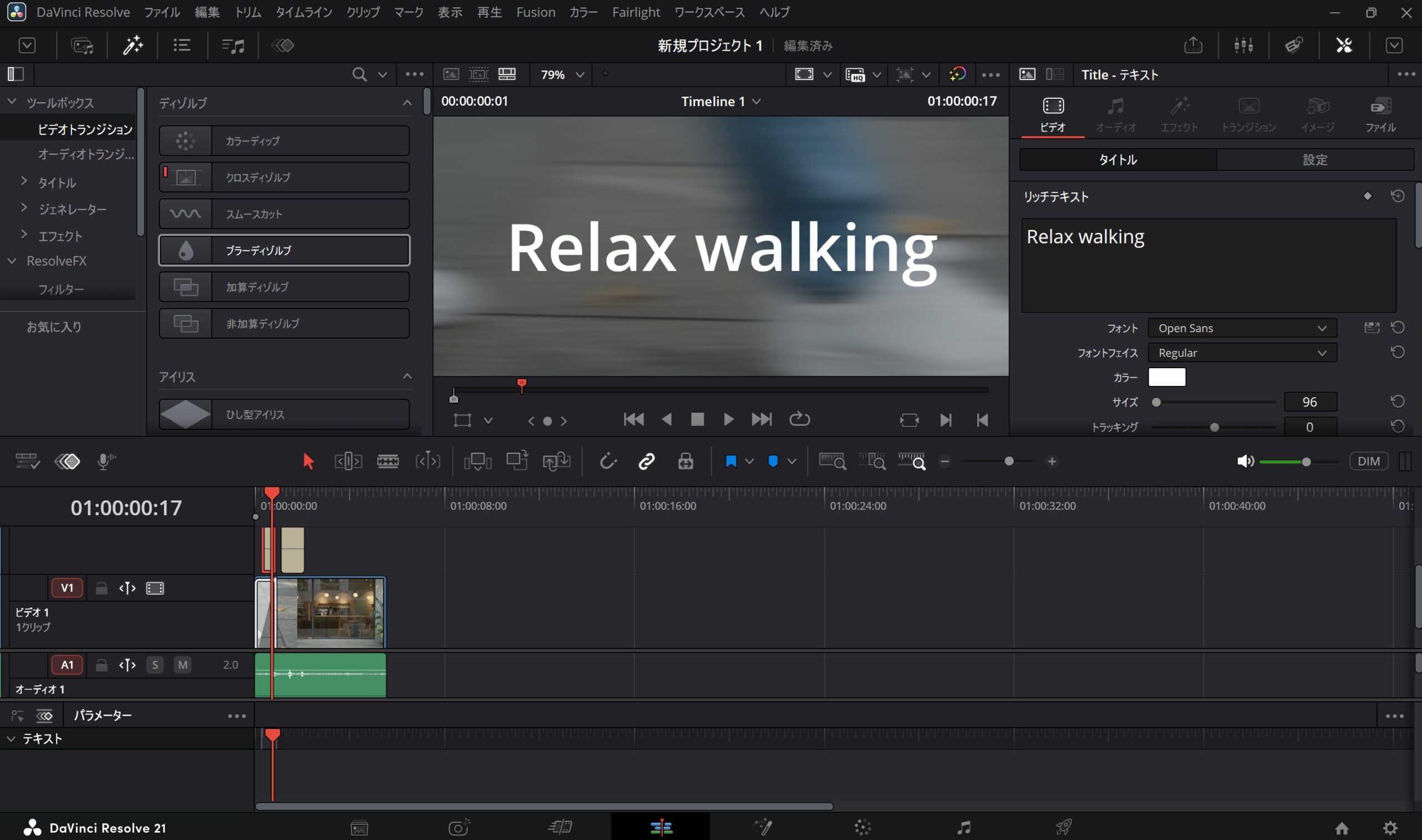Open the ファイル inspector tab

click(1380, 115)
